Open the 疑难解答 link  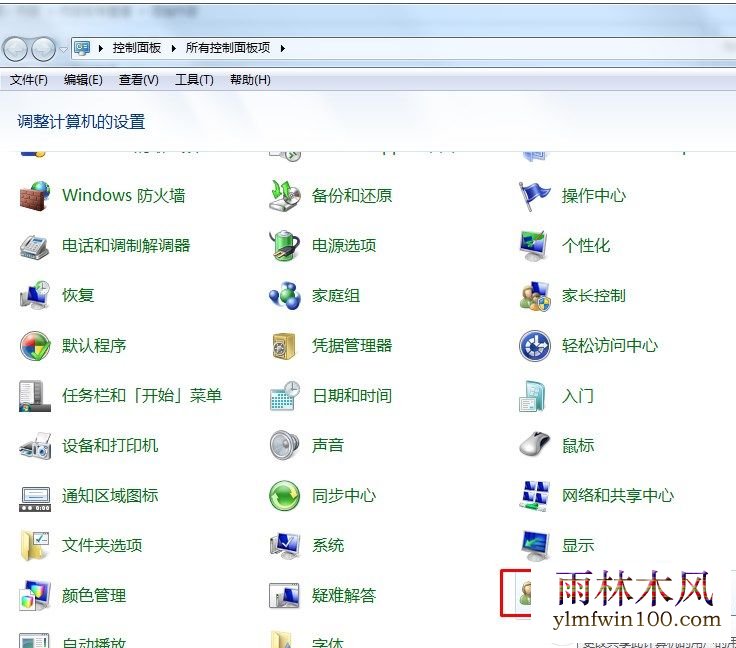[x=344, y=595]
